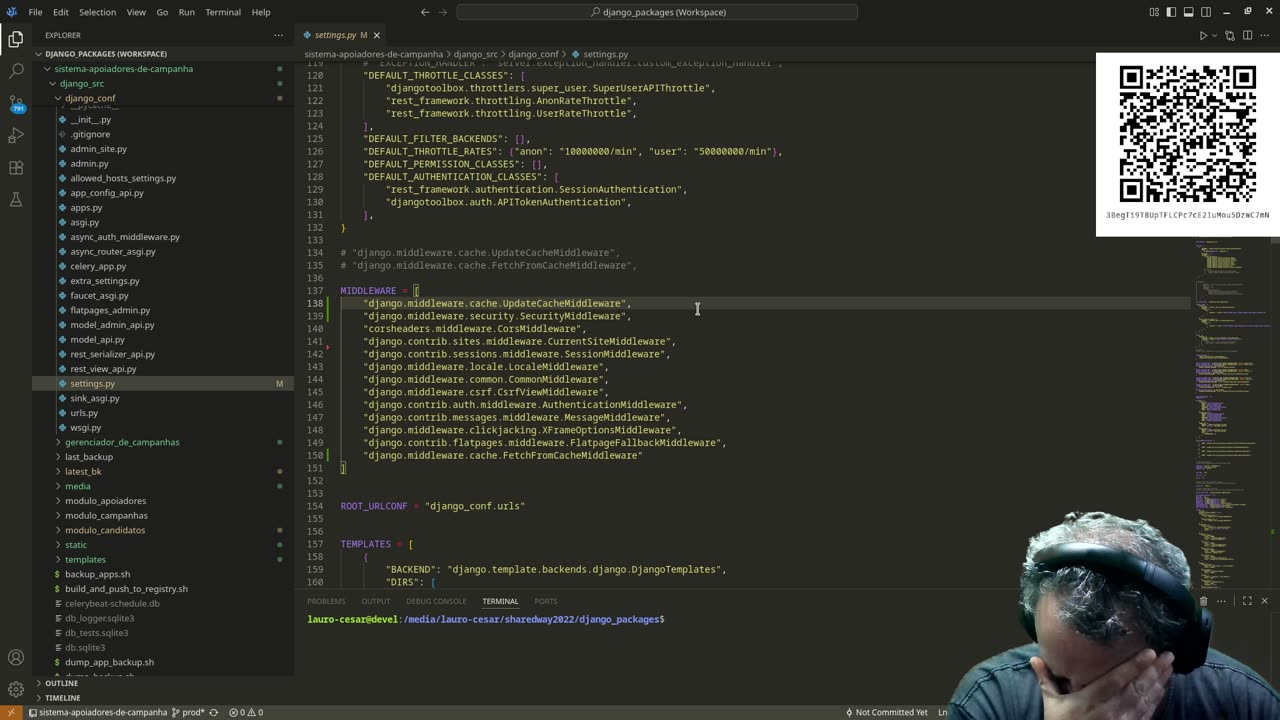Toggle the primary side bar visibility

(1171, 12)
